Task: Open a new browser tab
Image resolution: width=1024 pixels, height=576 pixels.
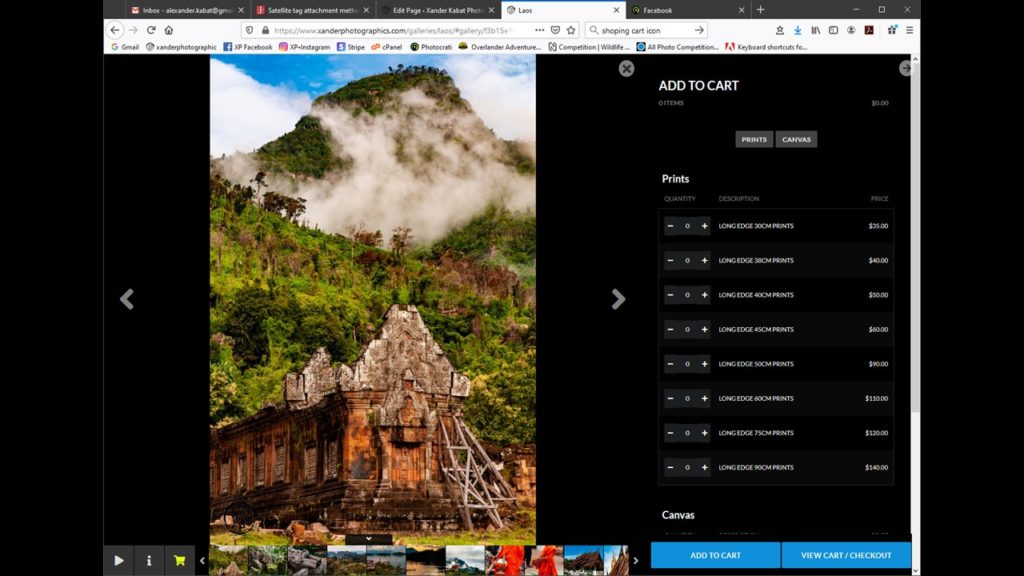Action: point(760,10)
